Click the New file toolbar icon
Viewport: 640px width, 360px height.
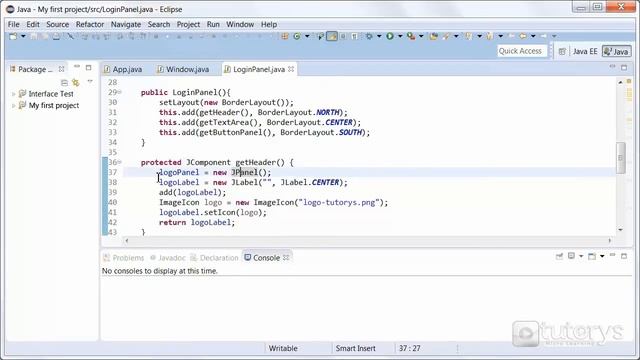[13, 36]
